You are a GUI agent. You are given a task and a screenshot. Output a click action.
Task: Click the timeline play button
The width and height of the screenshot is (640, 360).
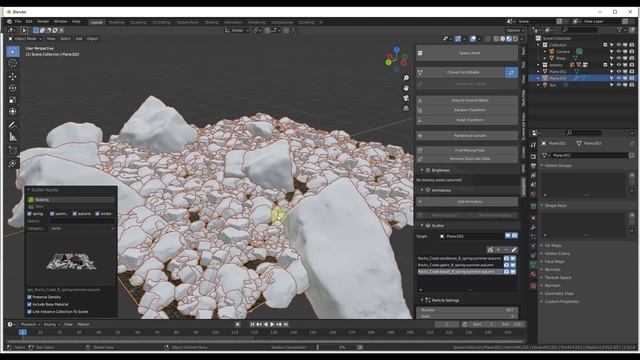272,324
